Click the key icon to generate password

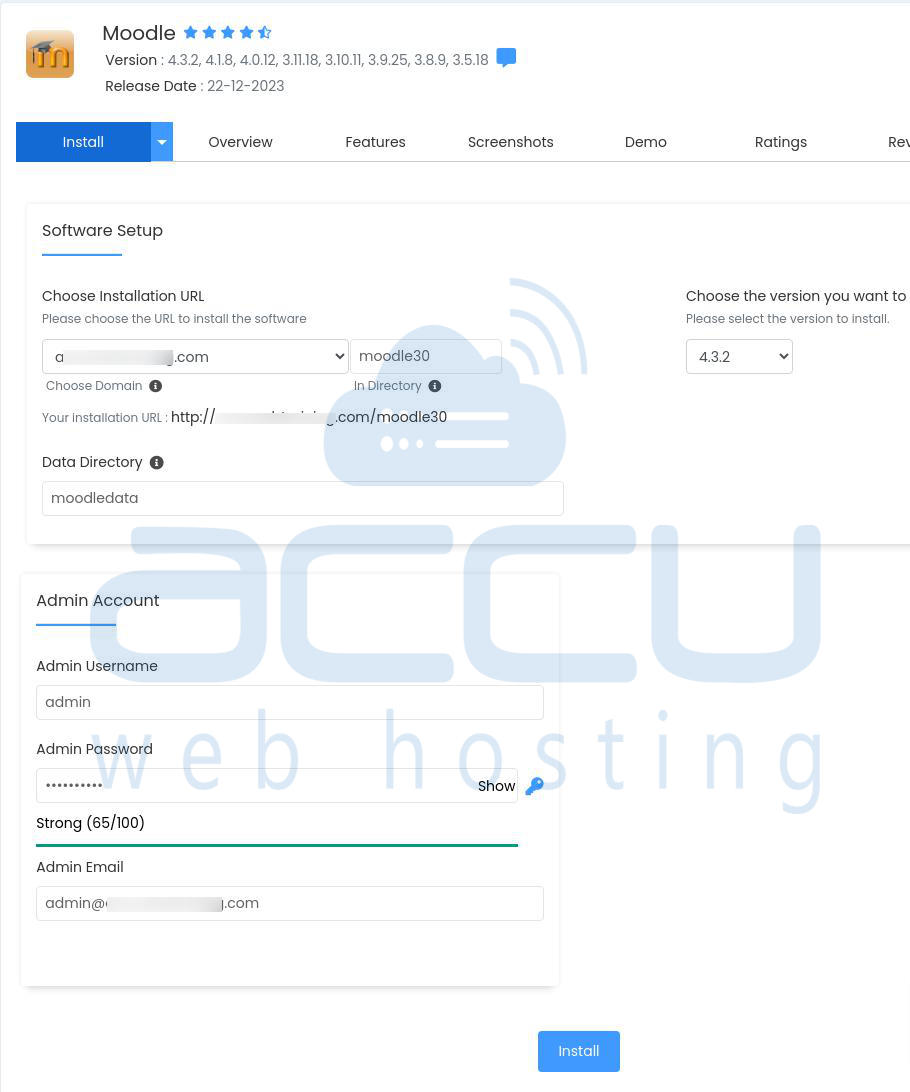(x=534, y=786)
